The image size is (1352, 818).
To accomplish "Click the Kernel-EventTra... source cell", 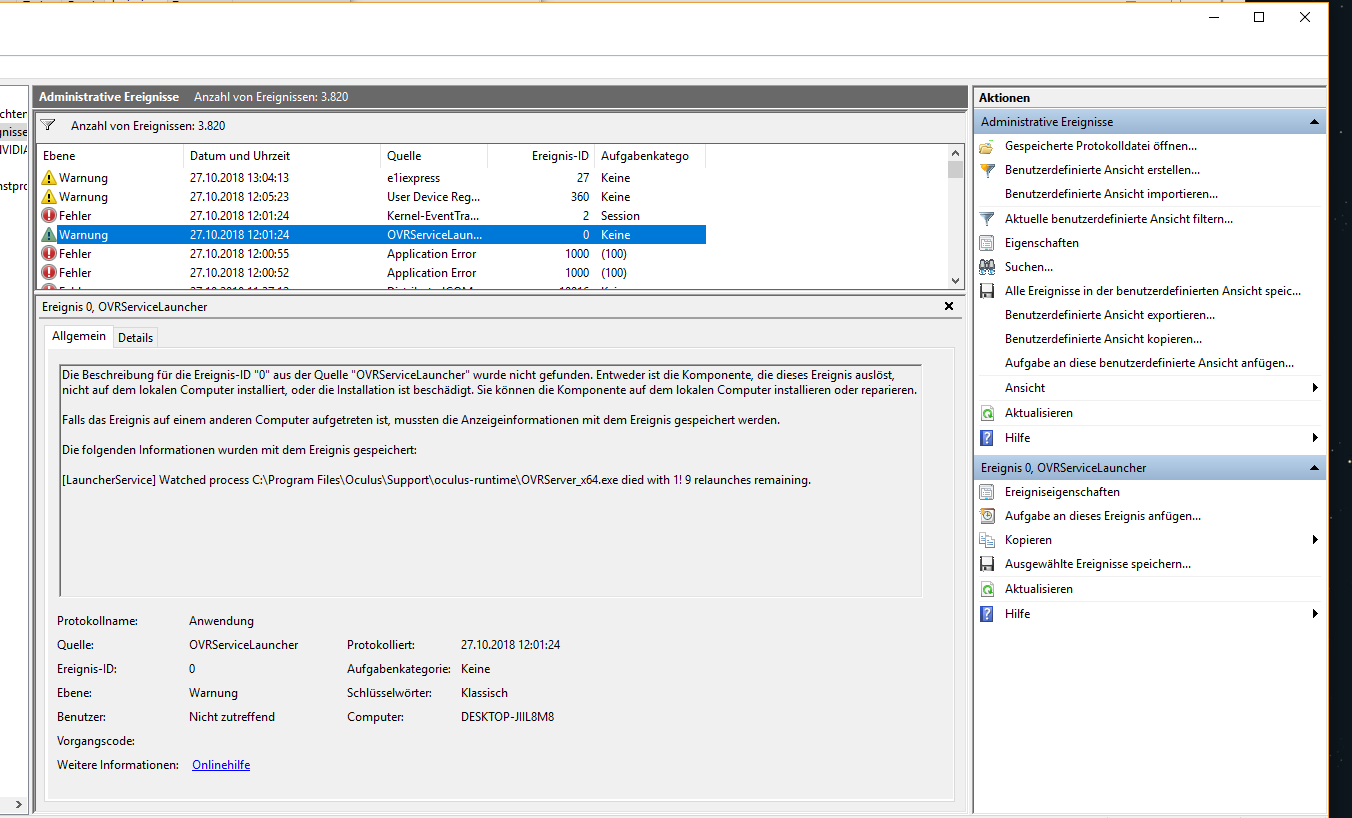I will [434, 216].
